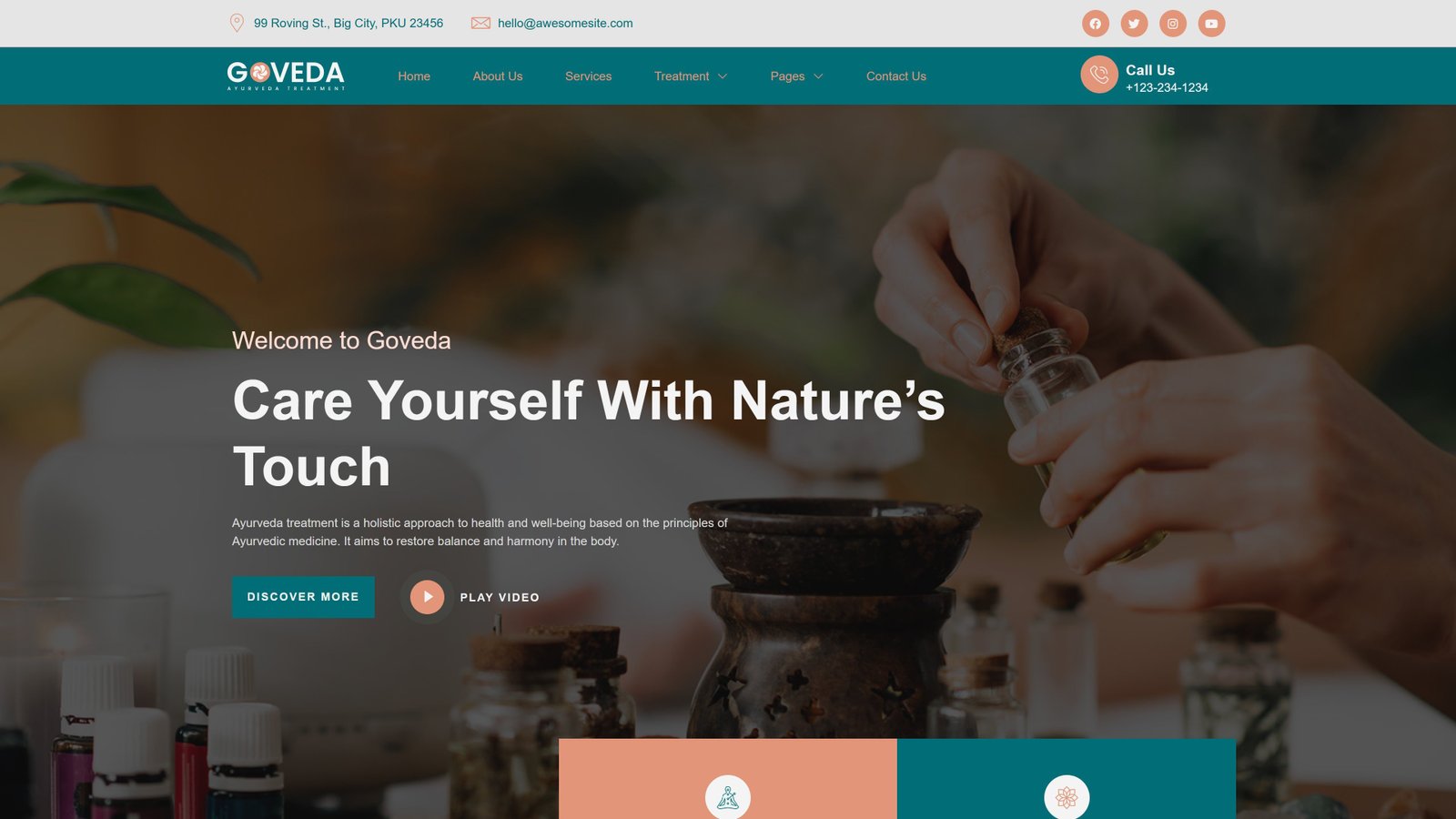Click the hello@awesomesite.com email link
The width and height of the screenshot is (1456, 819).
[x=565, y=24]
